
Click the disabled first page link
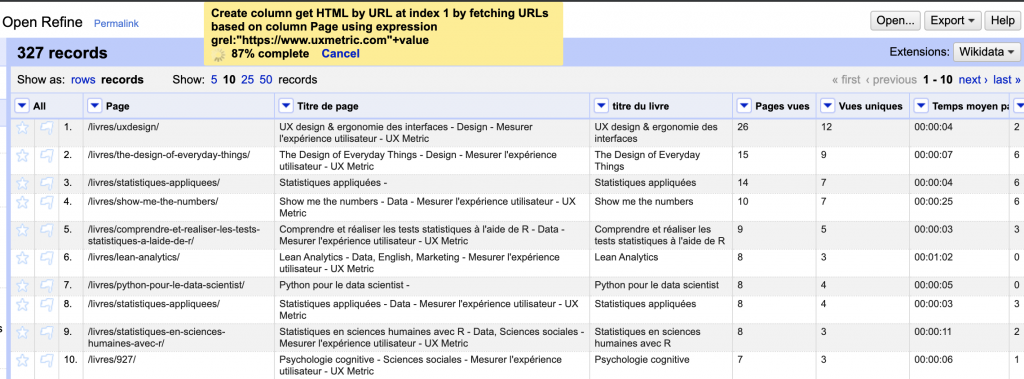click(x=846, y=80)
